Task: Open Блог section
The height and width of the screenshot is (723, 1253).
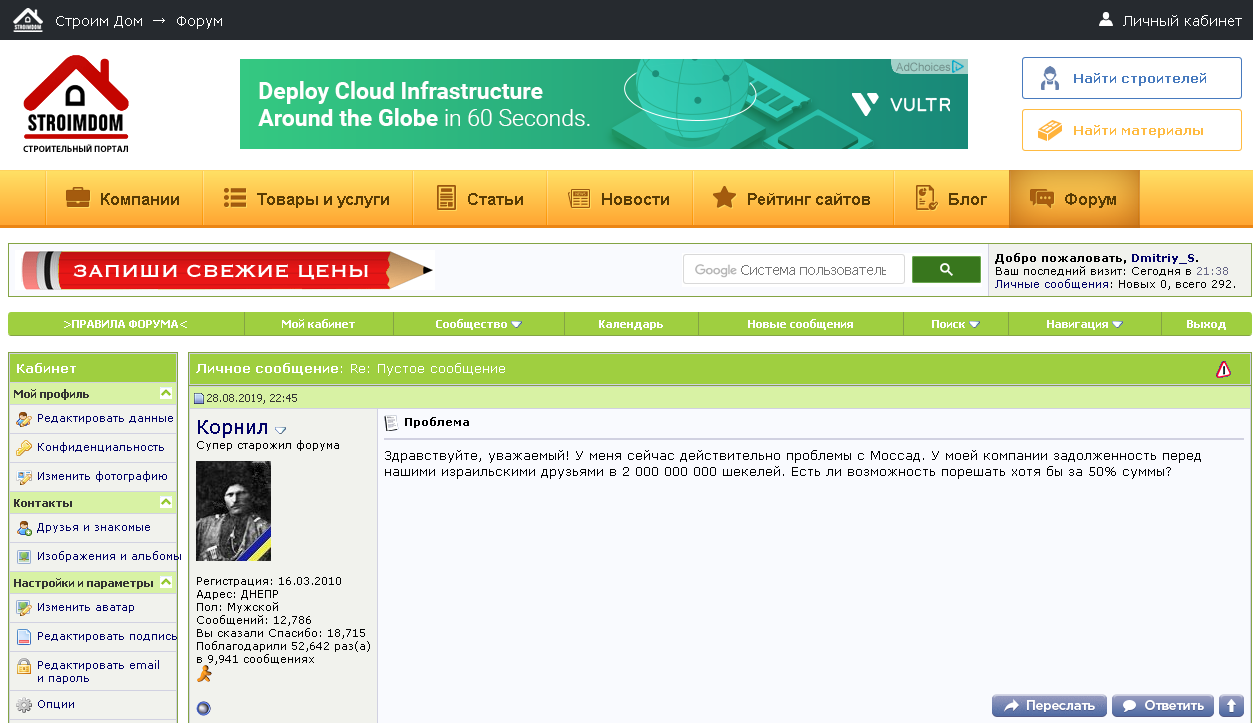Action: (951, 199)
